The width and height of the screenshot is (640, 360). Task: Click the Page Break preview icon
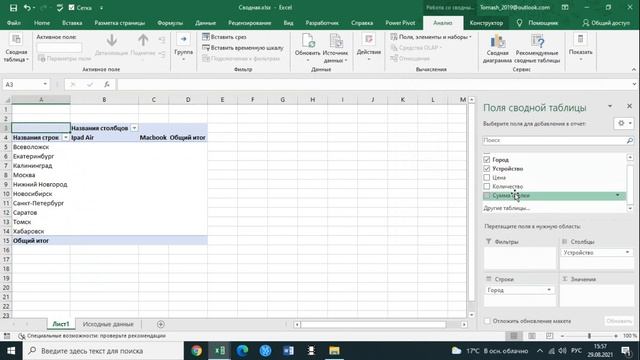pos(550,336)
